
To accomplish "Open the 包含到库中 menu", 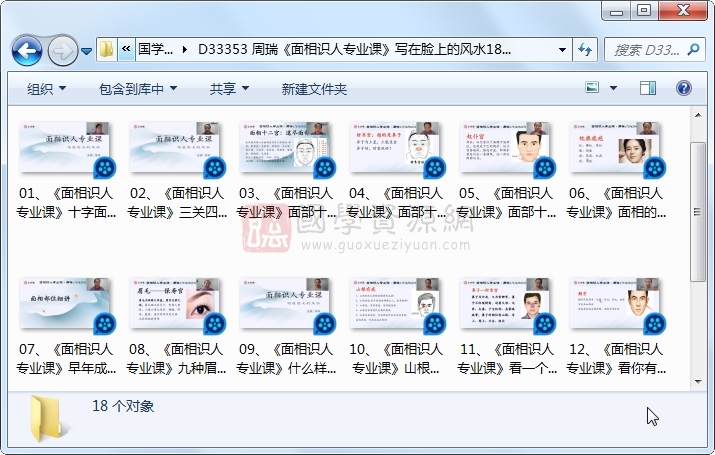I will click(138, 89).
